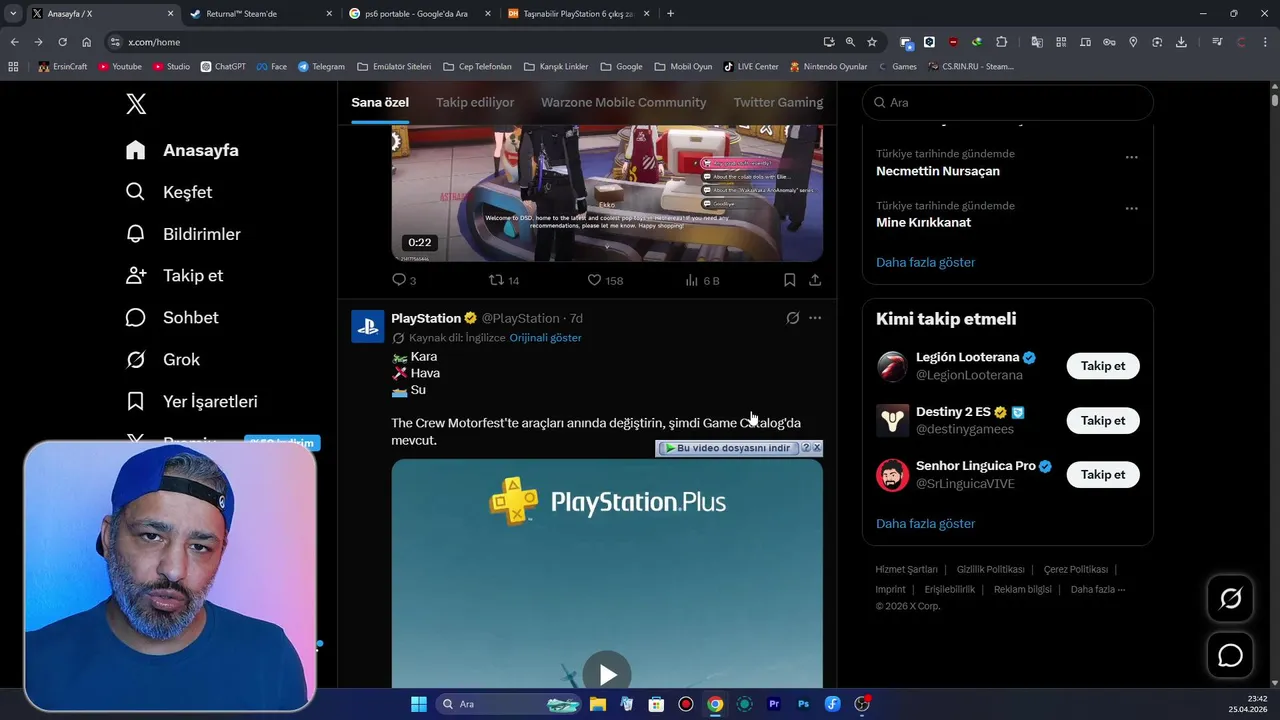The width and height of the screenshot is (1280, 720).
Task: Click the Ara search field on X
Action: [x=1007, y=102]
